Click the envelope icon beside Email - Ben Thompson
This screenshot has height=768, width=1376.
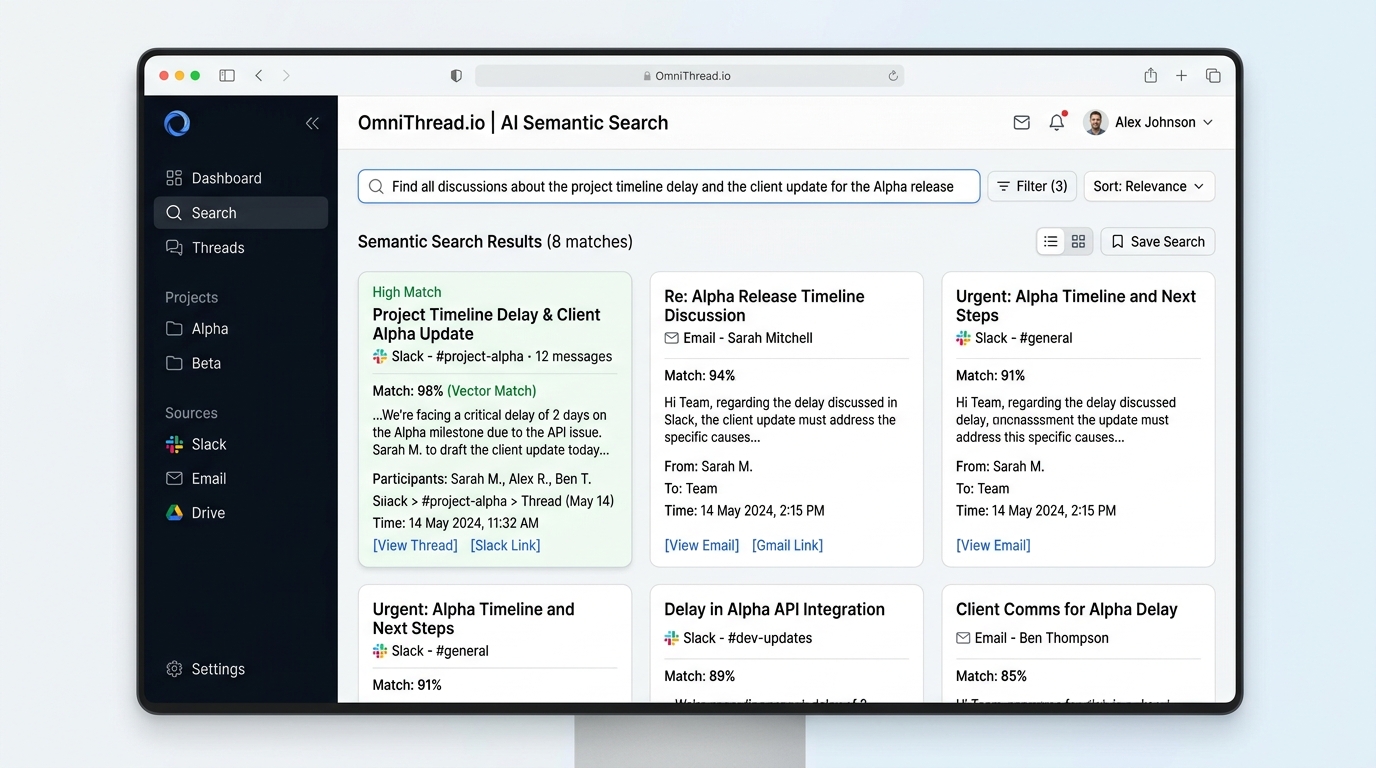963,638
